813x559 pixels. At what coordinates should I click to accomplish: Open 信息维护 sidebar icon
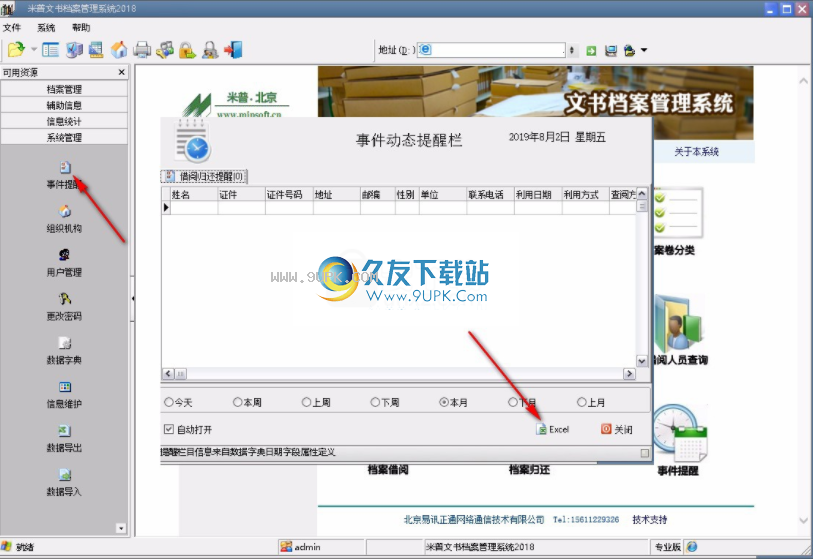click(x=64, y=395)
